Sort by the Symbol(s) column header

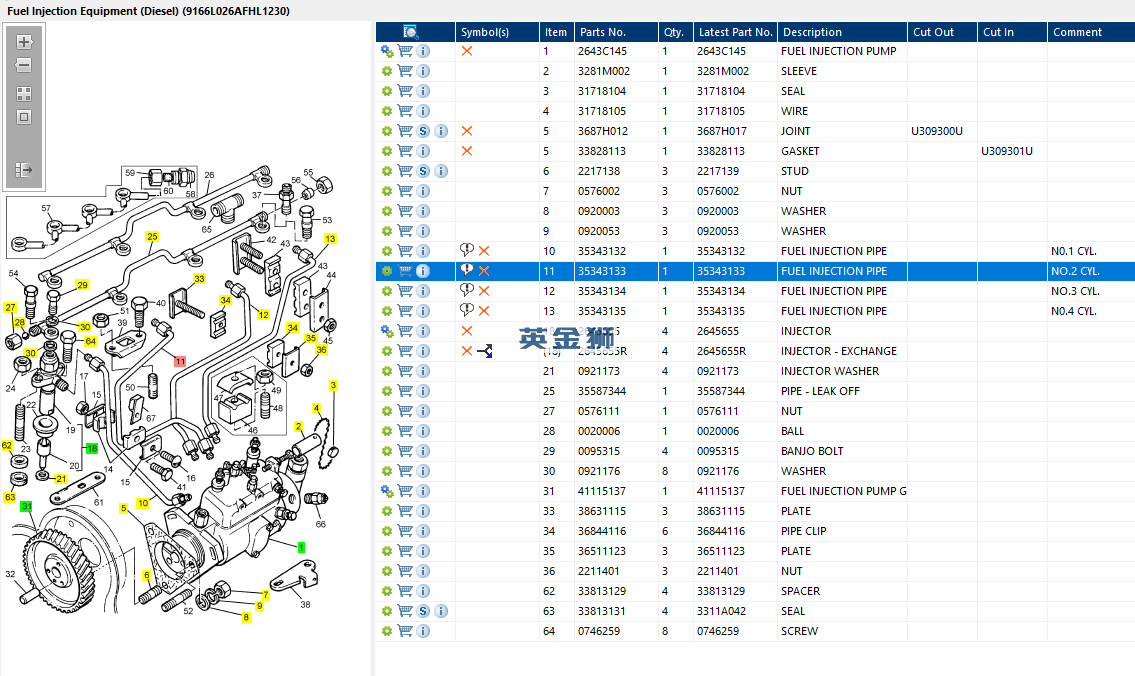(497, 32)
